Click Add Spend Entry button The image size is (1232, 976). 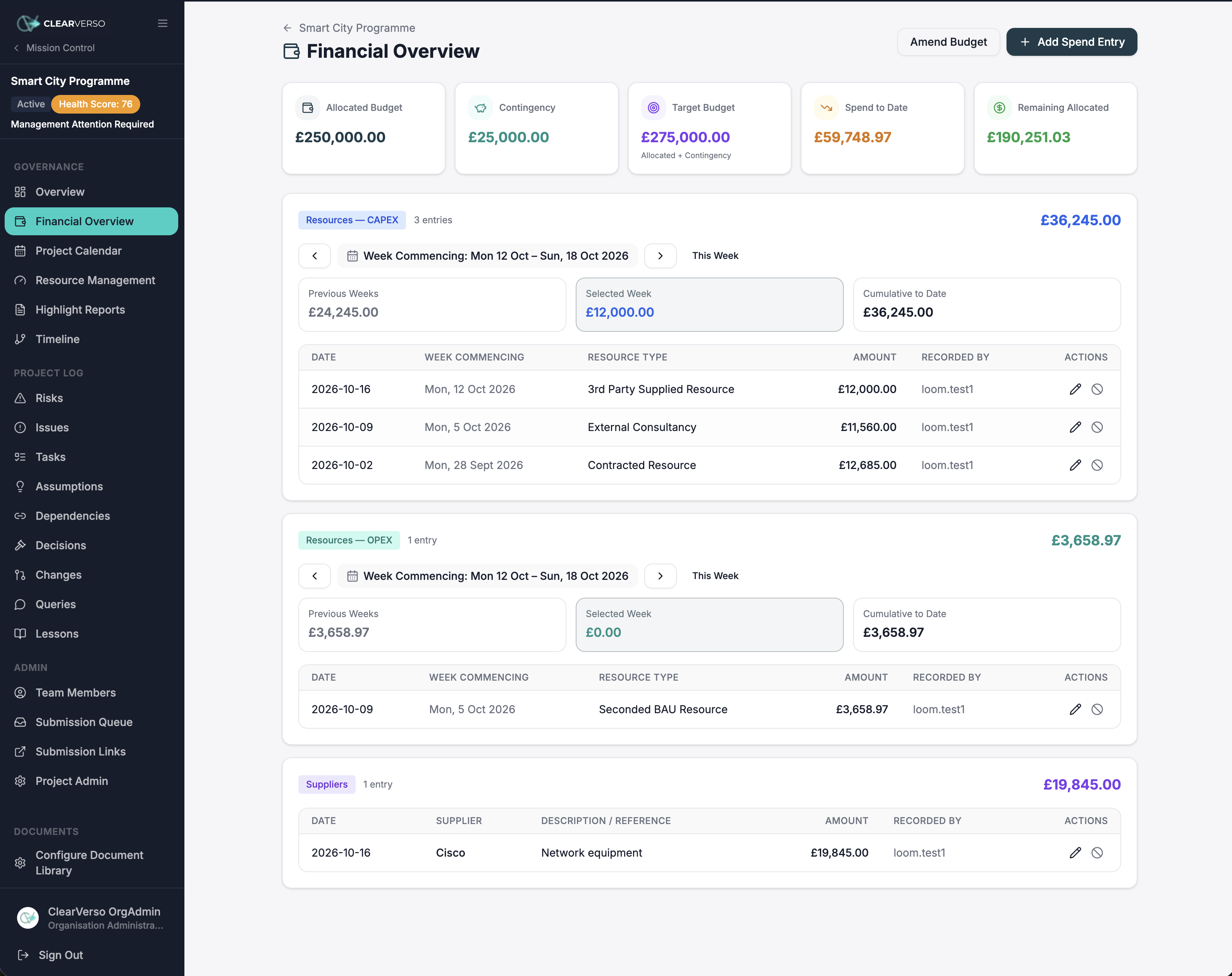coord(1072,42)
